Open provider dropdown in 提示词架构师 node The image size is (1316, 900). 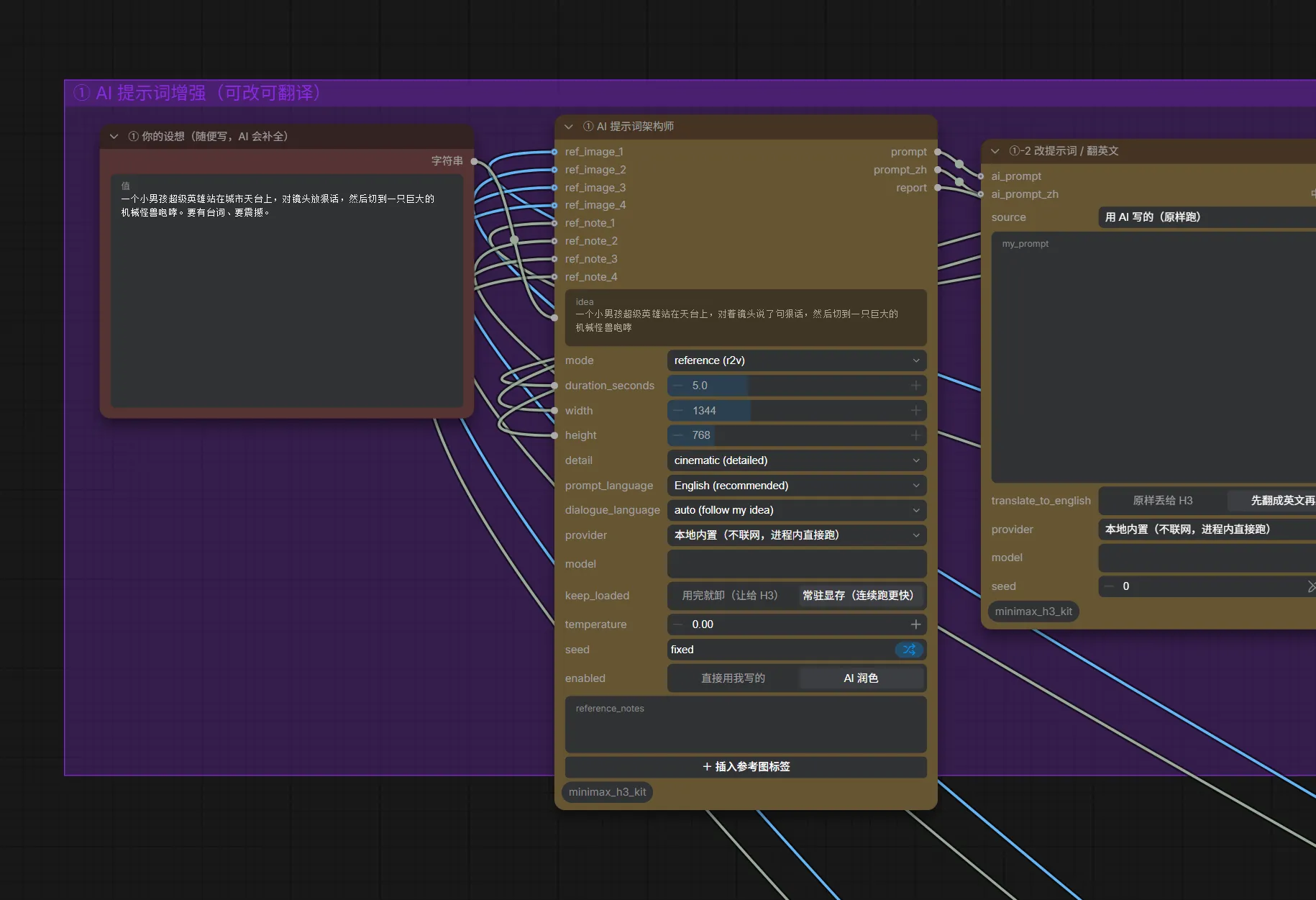pos(797,535)
